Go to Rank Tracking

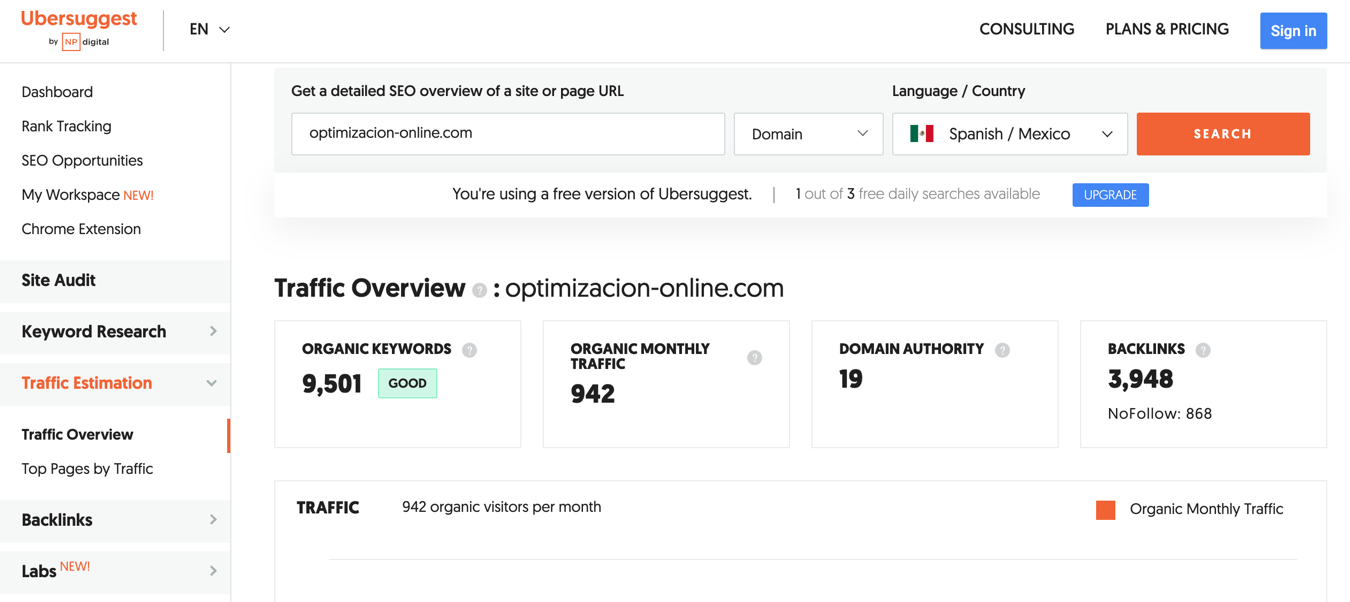click(x=66, y=126)
